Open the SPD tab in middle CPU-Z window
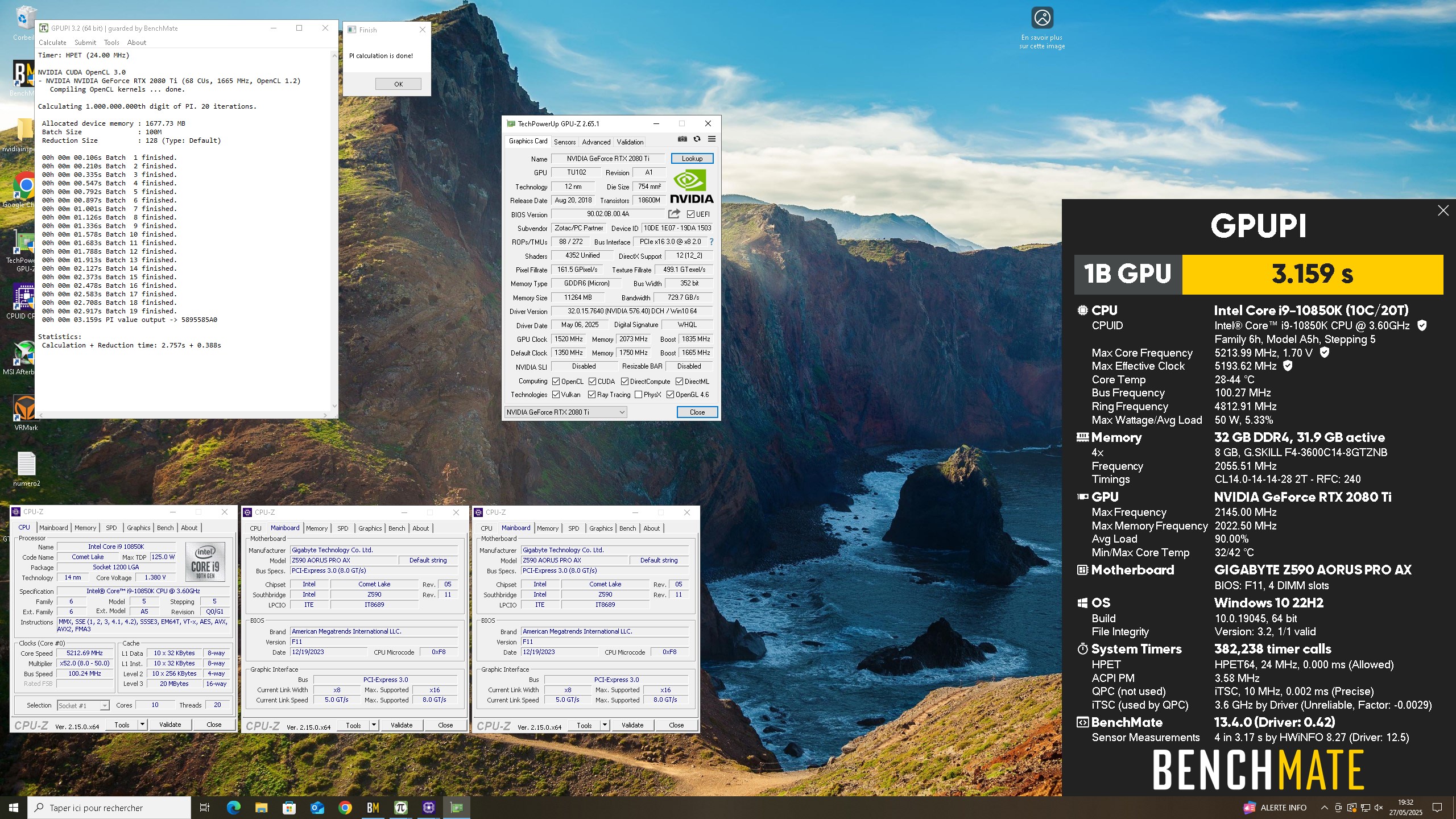The height and width of the screenshot is (819, 1456). [x=343, y=528]
